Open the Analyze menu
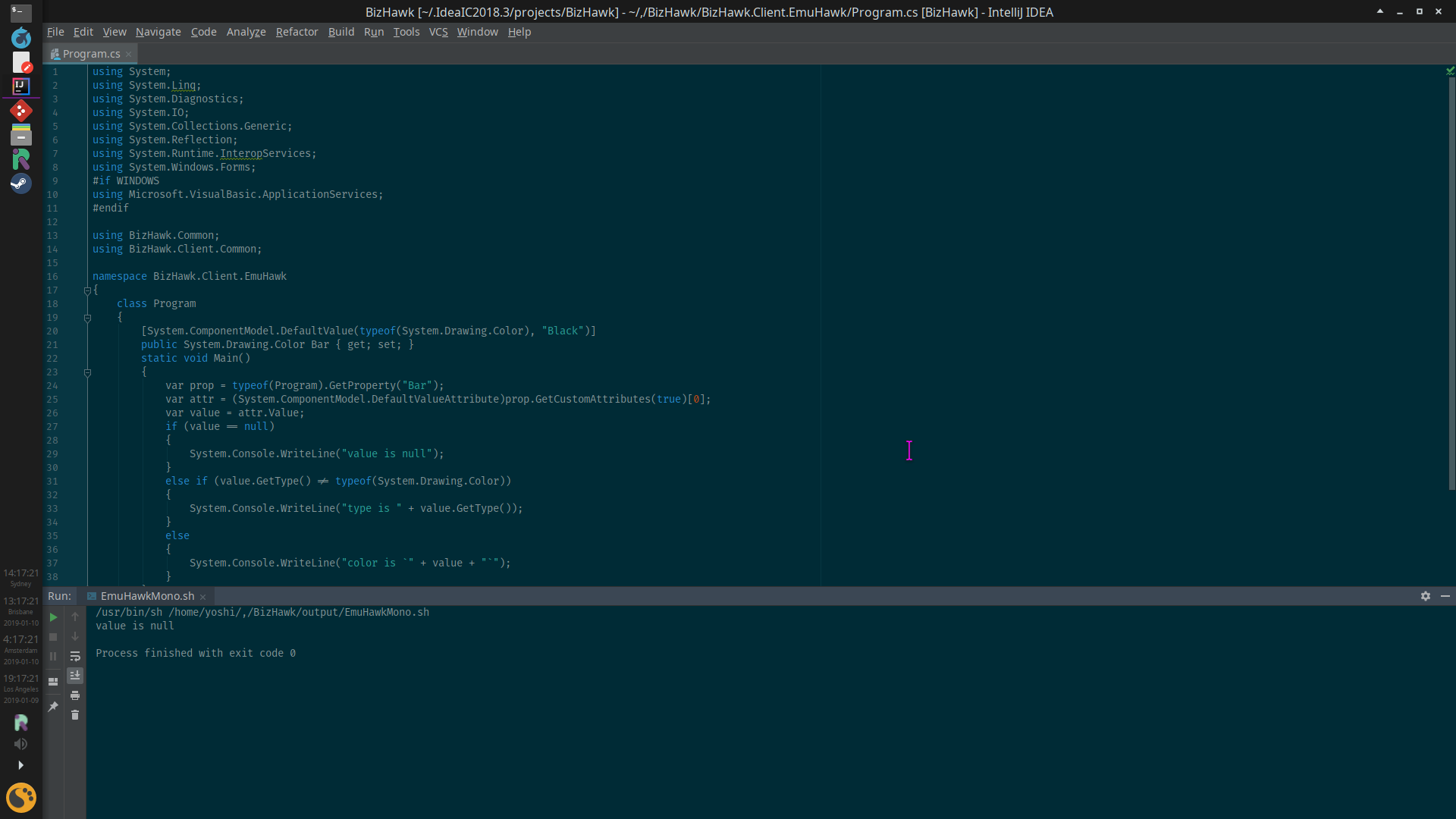The image size is (1456, 819). [246, 32]
